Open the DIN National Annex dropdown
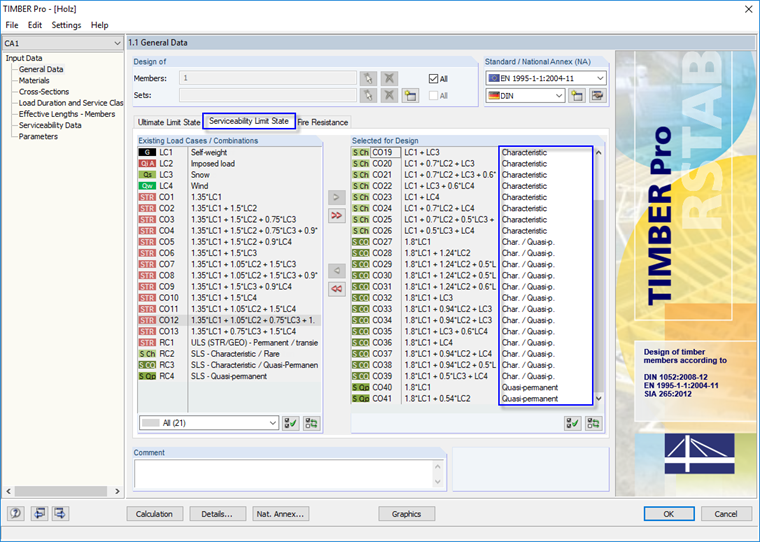 pos(525,96)
